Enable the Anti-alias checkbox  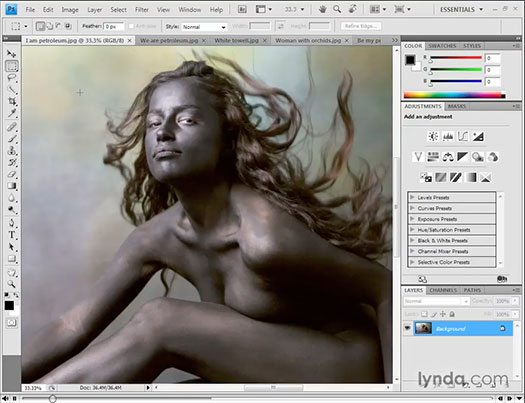tap(131, 26)
